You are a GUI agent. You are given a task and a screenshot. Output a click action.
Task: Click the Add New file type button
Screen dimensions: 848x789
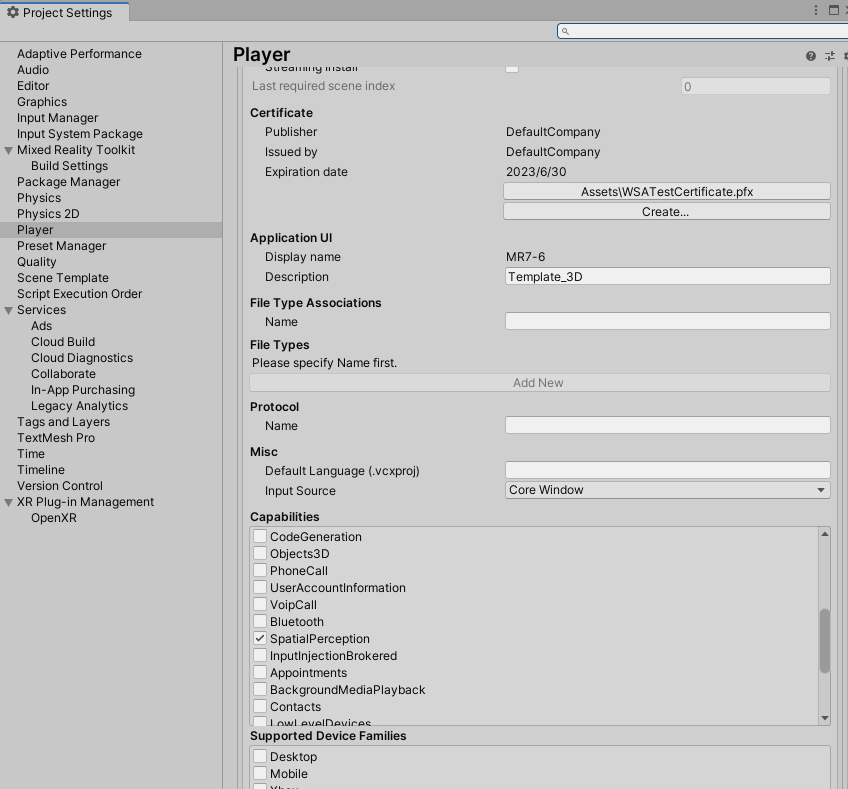pos(540,383)
